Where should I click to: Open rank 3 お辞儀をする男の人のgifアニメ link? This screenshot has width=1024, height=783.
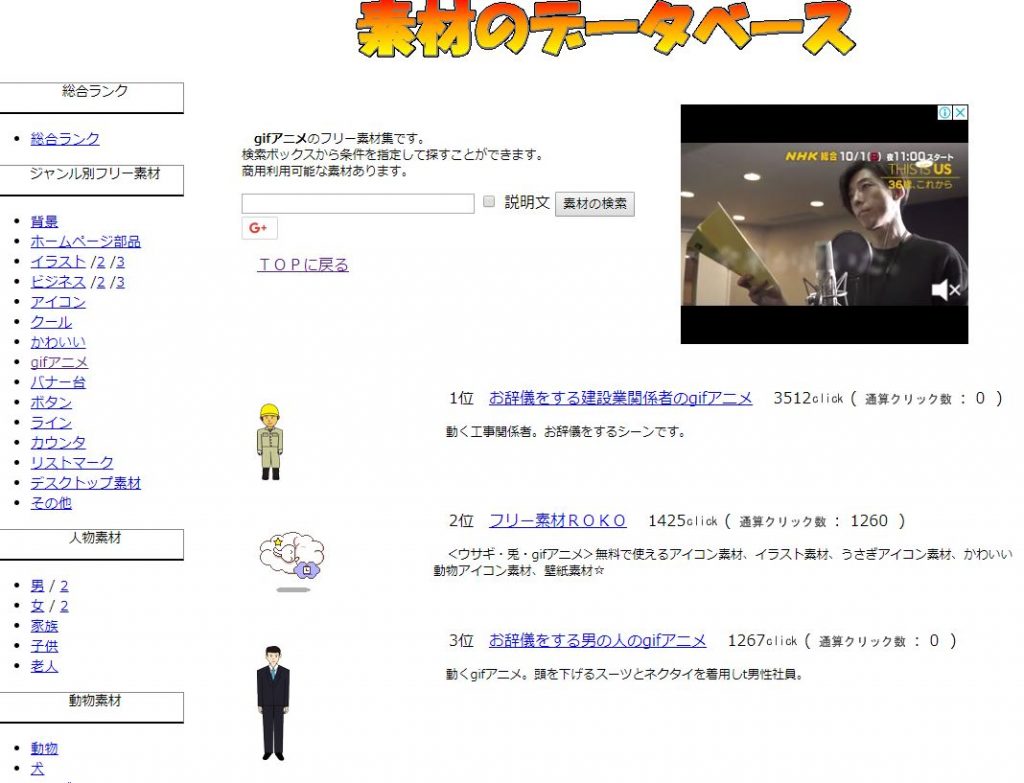tap(598, 641)
